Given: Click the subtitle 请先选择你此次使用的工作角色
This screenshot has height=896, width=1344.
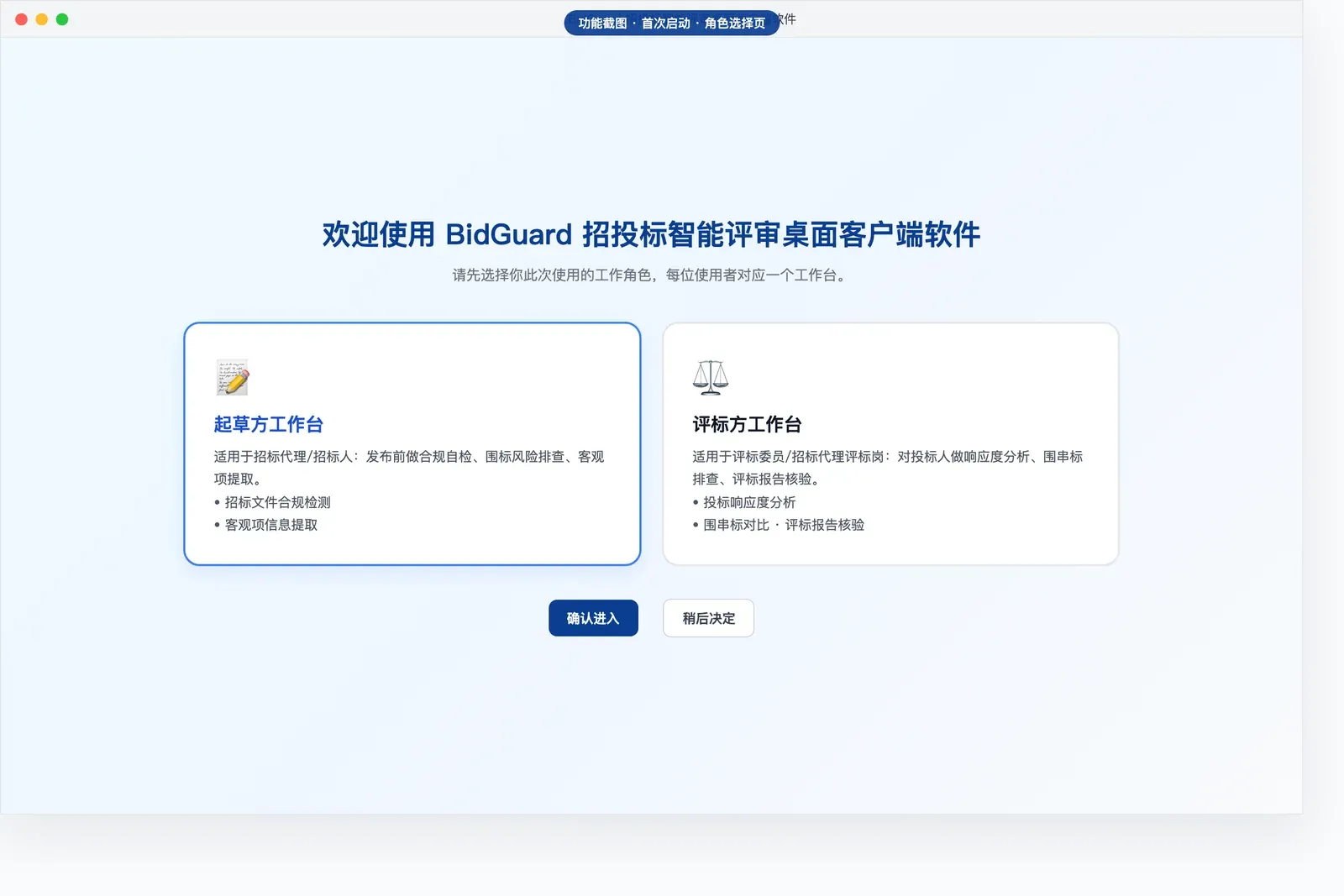Looking at the screenshot, I should tap(651, 275).
